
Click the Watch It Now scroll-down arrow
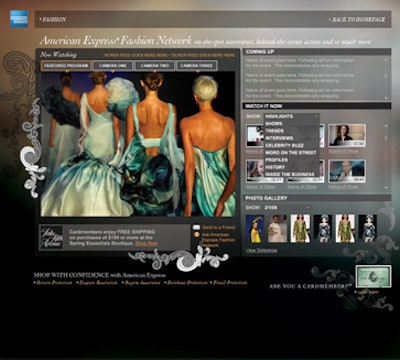tap(386, 188)
